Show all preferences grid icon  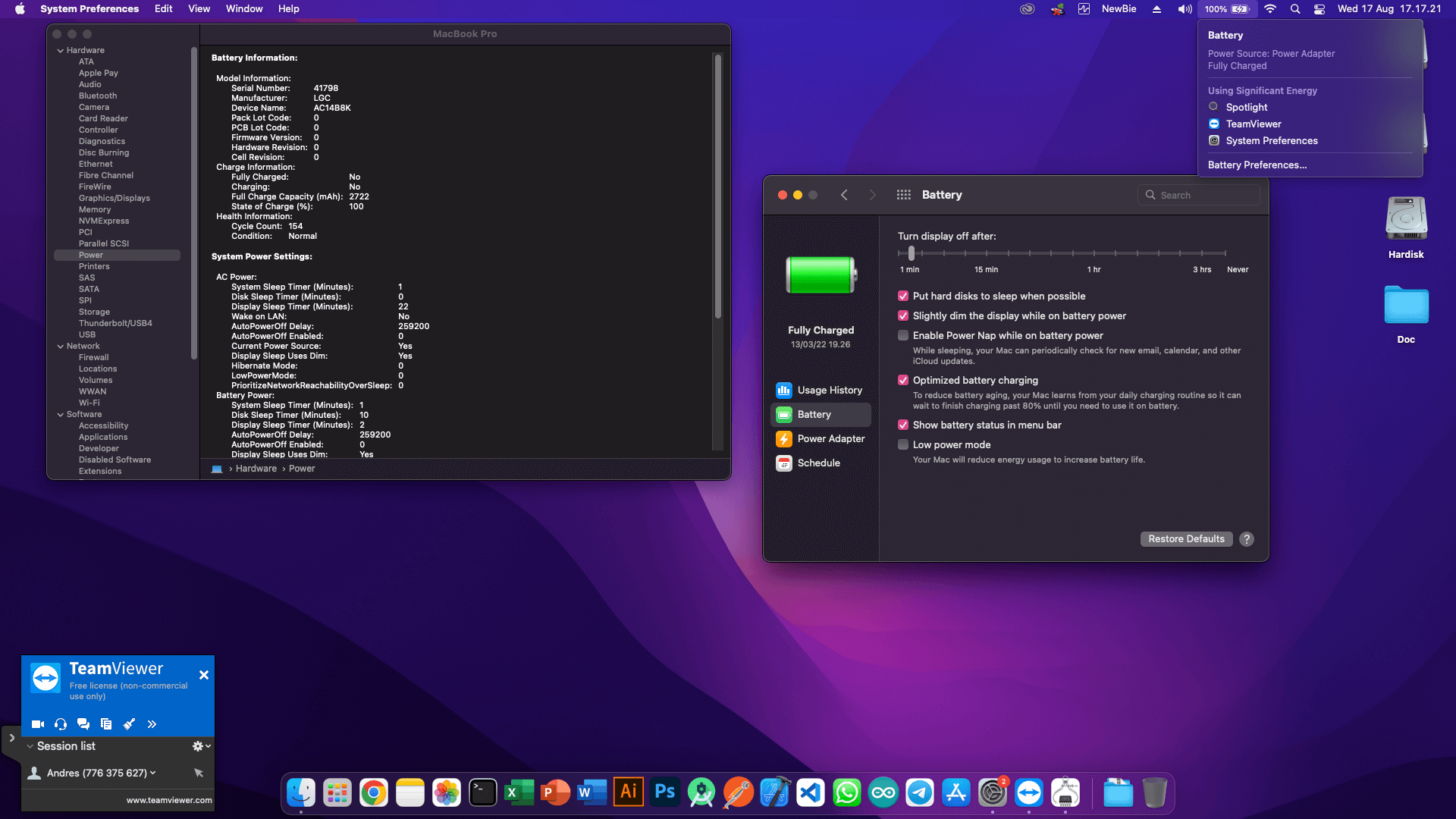(903, 195)
